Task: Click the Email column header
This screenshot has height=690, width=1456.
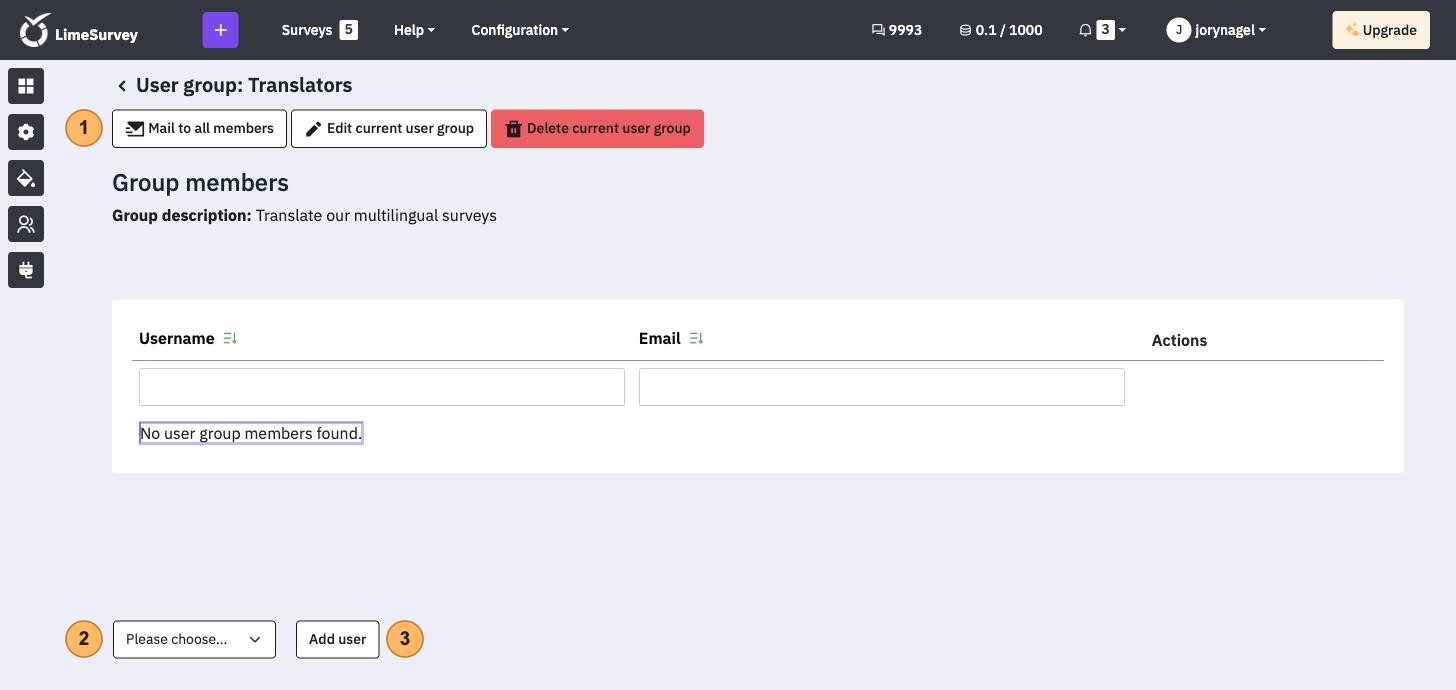Action: [660, 338]
